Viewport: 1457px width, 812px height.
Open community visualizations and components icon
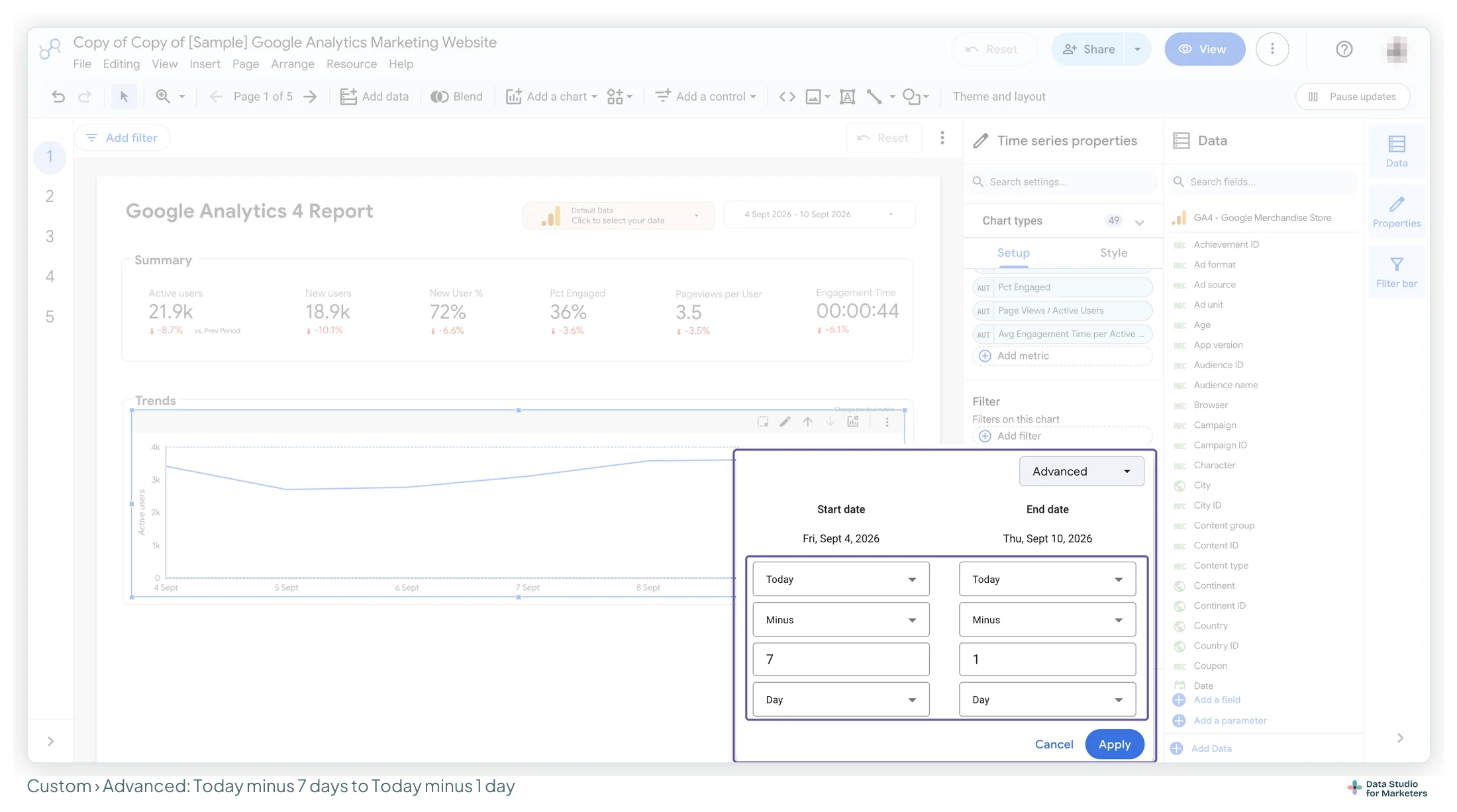[615, 97]
